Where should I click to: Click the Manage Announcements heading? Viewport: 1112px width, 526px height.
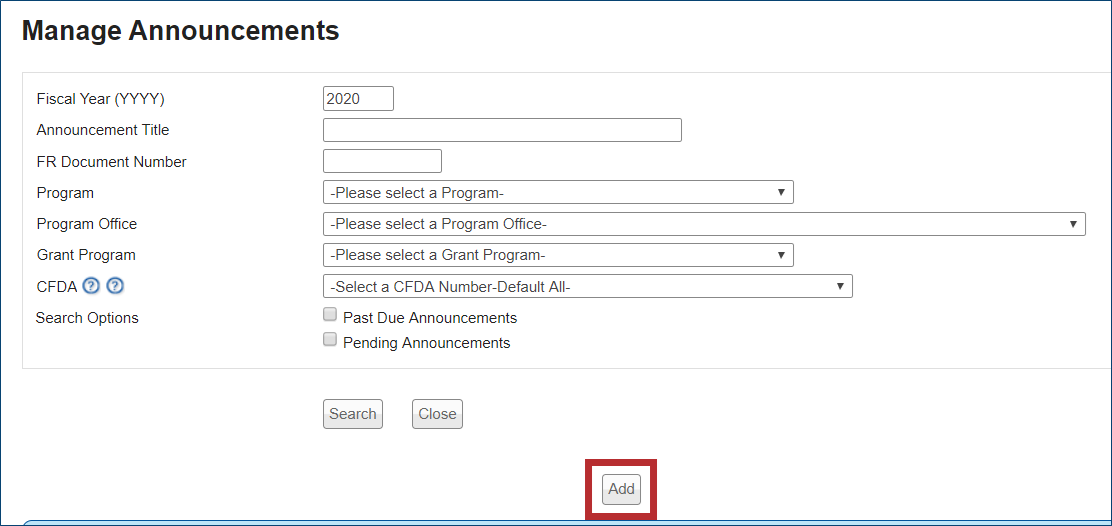tap(180, 31)
